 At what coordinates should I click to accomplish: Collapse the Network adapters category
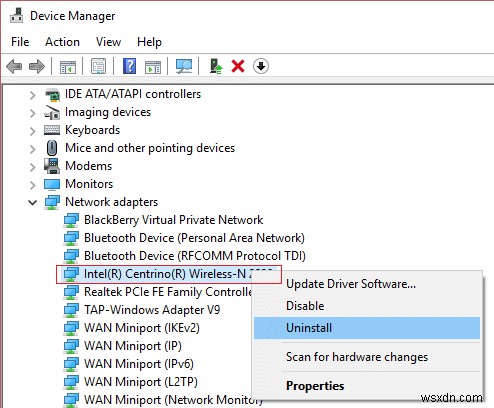[x=32, y=202]
